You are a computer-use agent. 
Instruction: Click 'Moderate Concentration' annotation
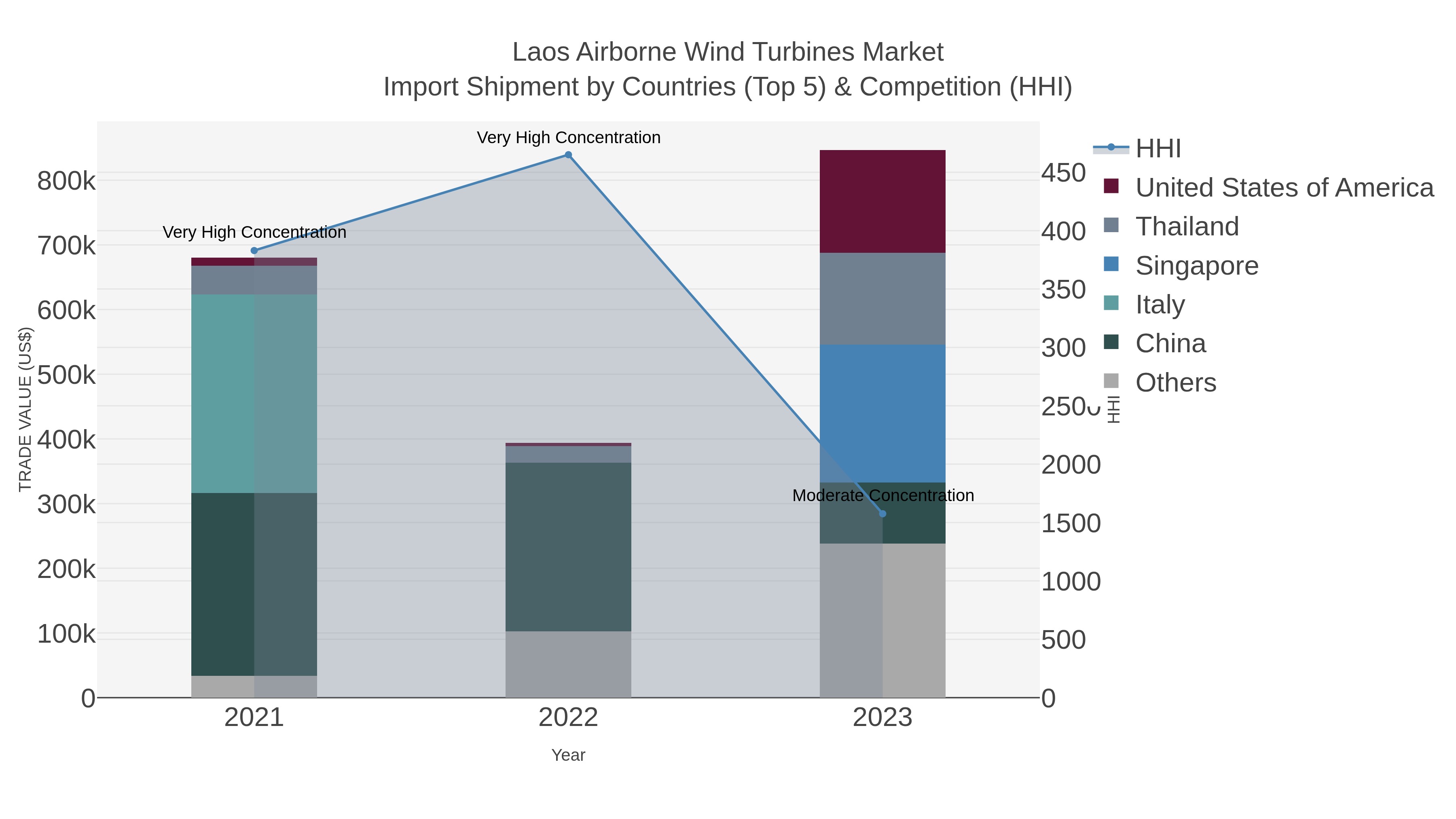[883, 496]
